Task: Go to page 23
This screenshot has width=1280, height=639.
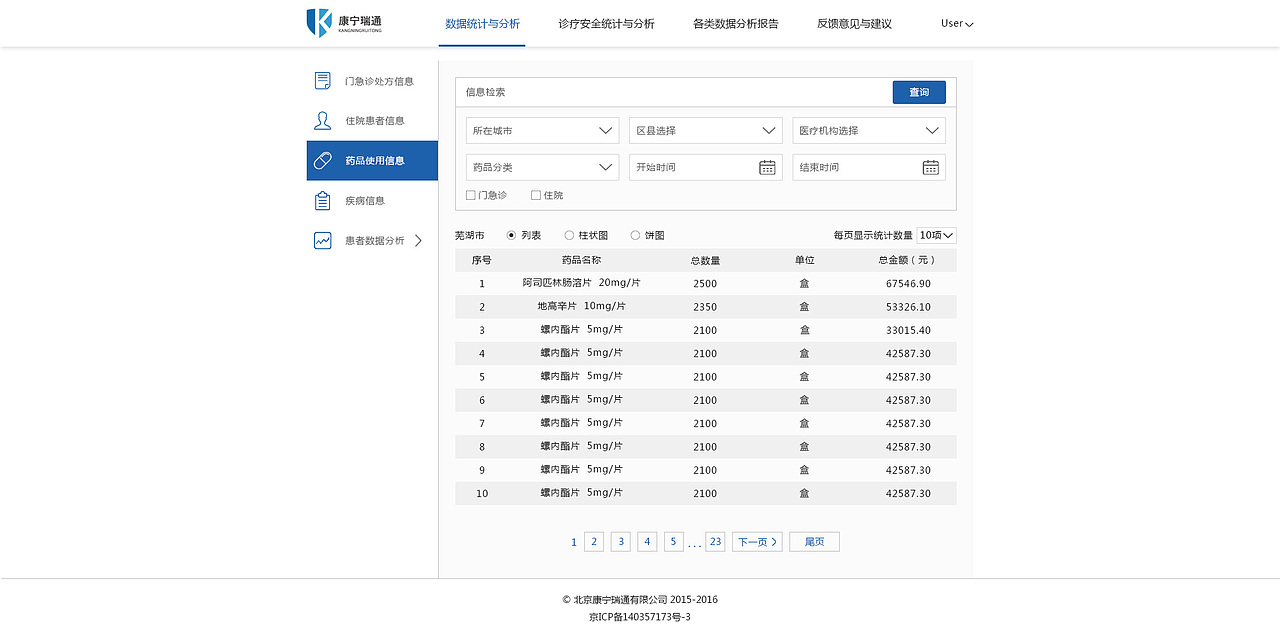Action: pos(715,542)
